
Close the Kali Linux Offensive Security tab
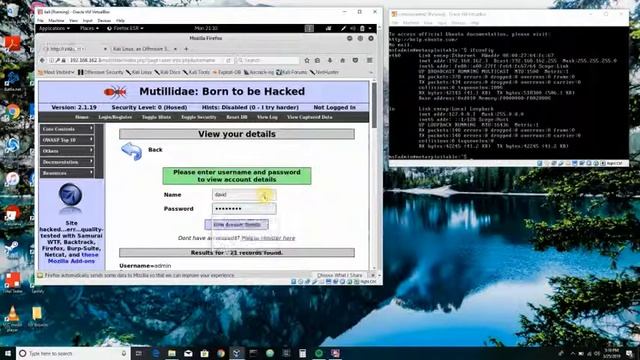[x=176, y=49]
